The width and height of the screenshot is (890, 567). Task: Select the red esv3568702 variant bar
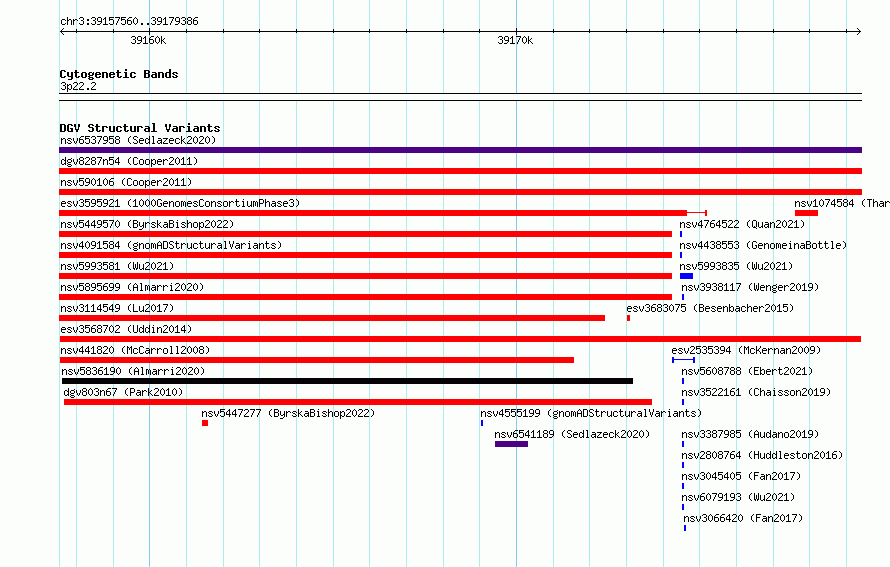point(460,339)
